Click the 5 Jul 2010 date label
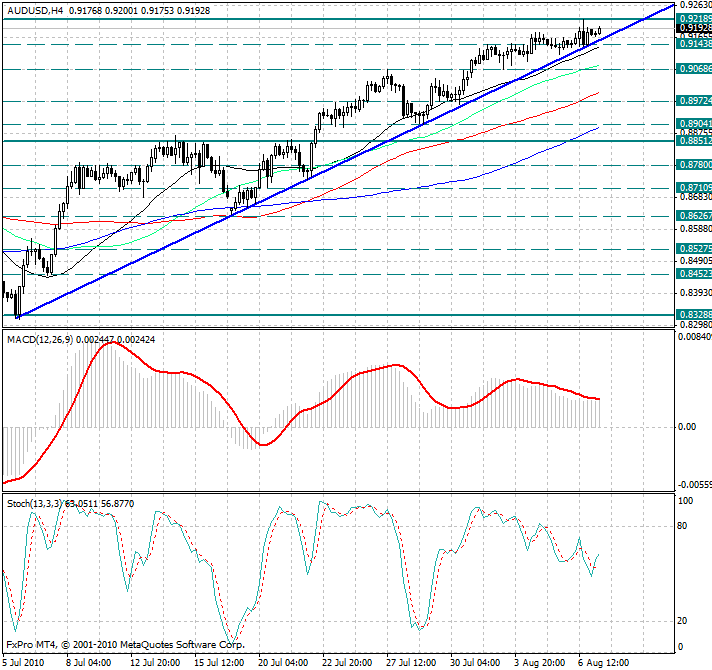712x670 pixels. pyautogui.click(x=24, y=663)
